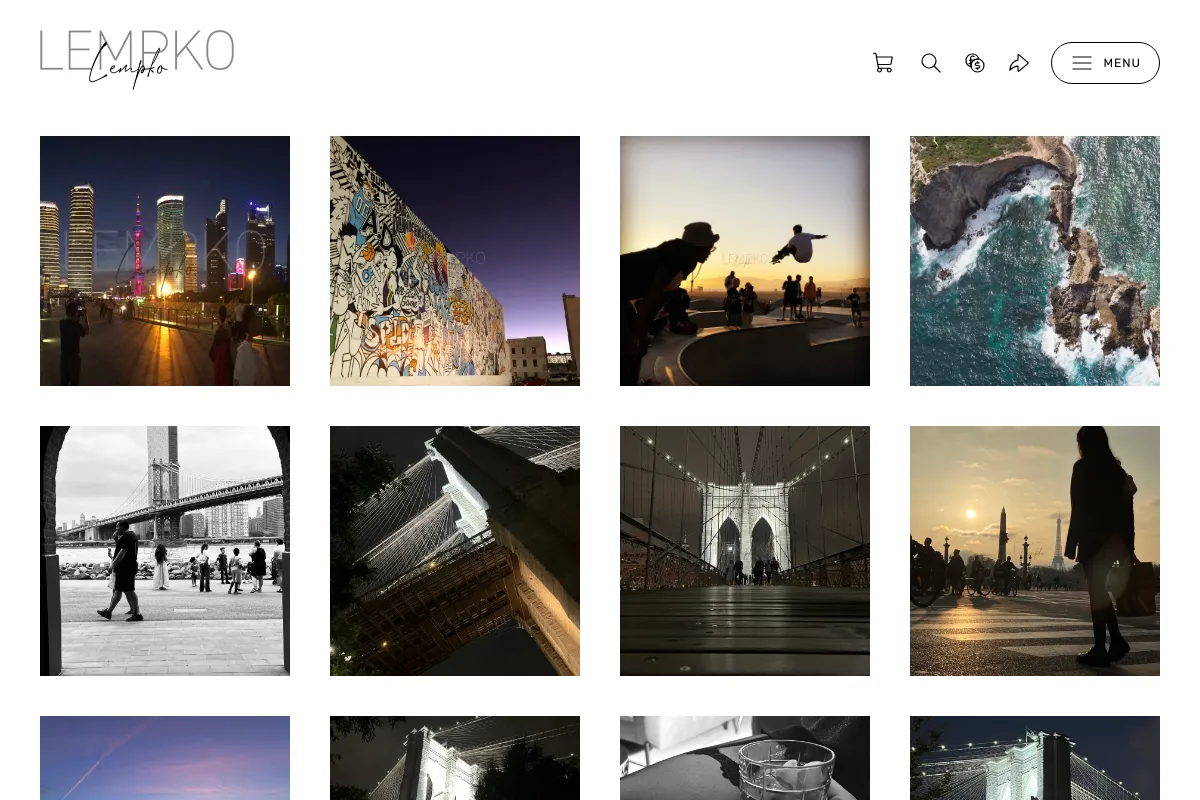The width and height of the screenshot is (1200, 800).
Task: Open the tilted bridge tower night photo
Action: tap(455, 551)
